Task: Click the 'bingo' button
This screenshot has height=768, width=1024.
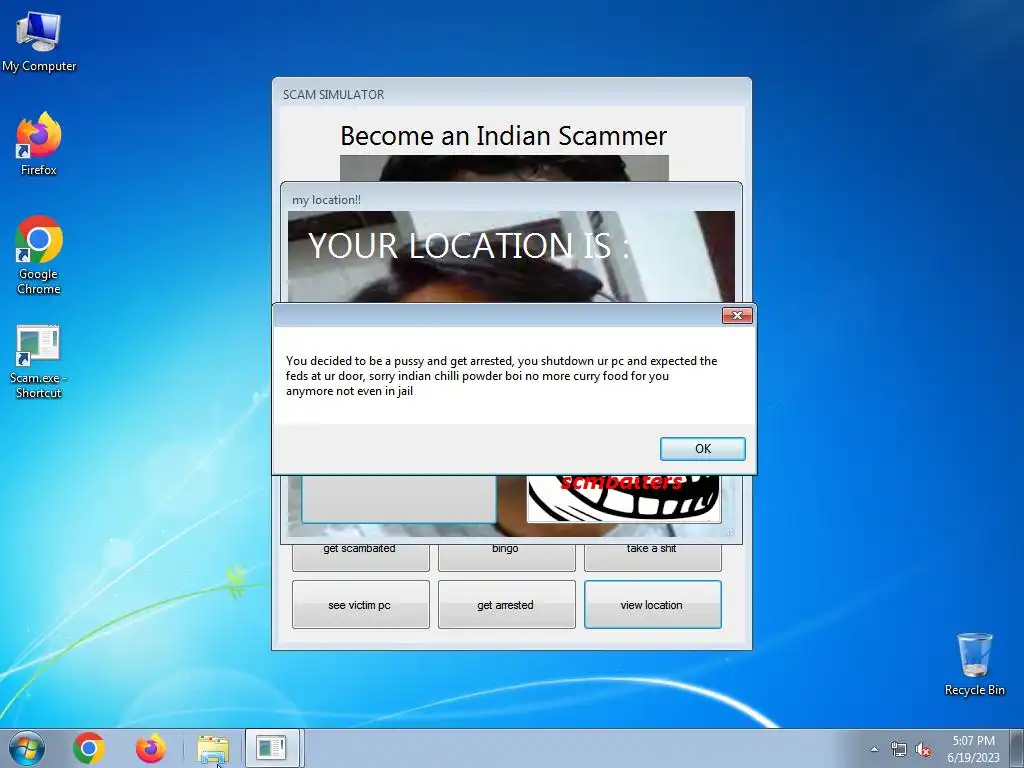Action: coord(506,556)
